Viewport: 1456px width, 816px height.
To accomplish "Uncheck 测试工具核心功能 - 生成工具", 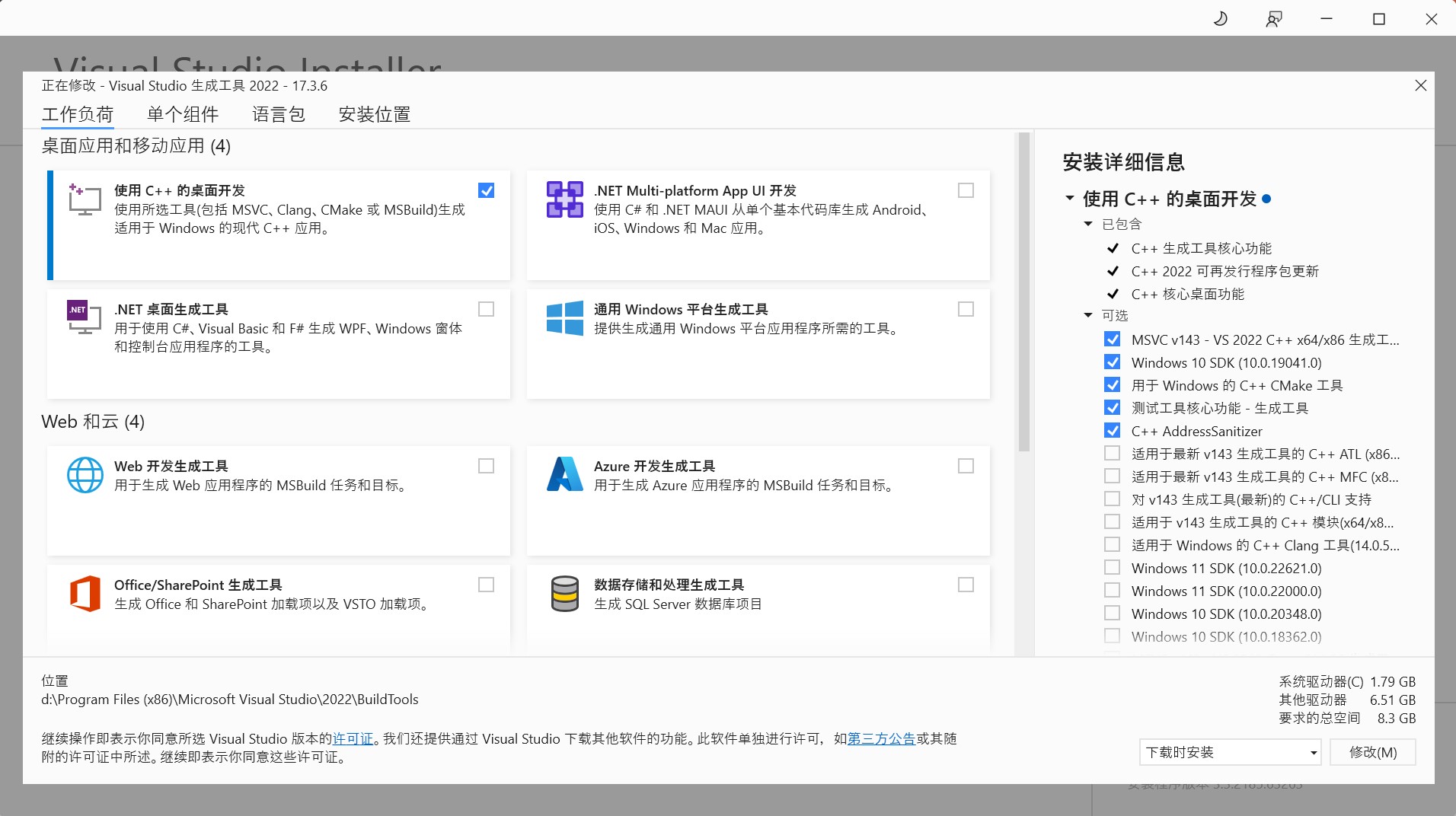I will tap(1112, 408).
